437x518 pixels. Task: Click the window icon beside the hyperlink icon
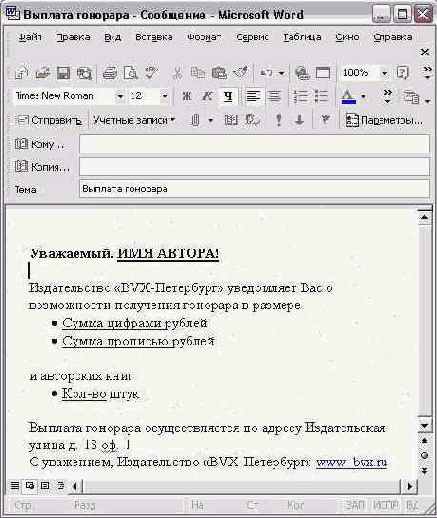point(323,73)
